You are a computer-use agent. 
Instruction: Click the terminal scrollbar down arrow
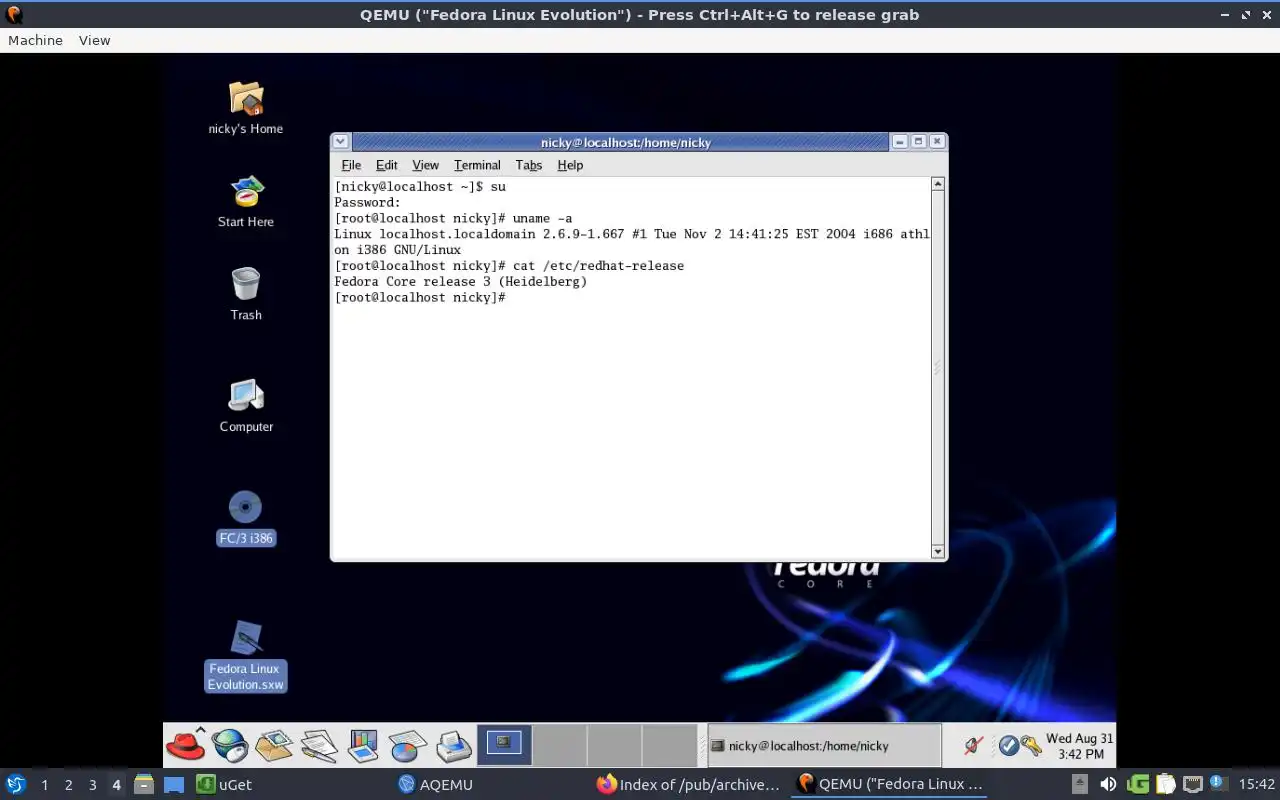[x=938, y=551]
